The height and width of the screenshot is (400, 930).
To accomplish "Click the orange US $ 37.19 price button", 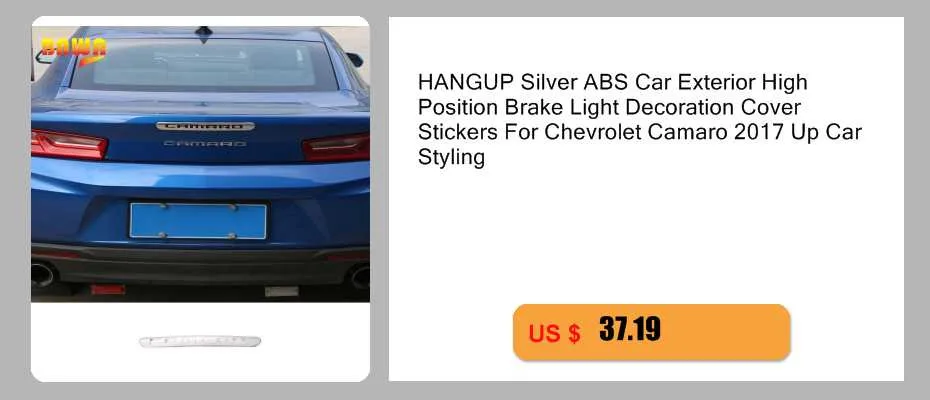I will [651, 332].
